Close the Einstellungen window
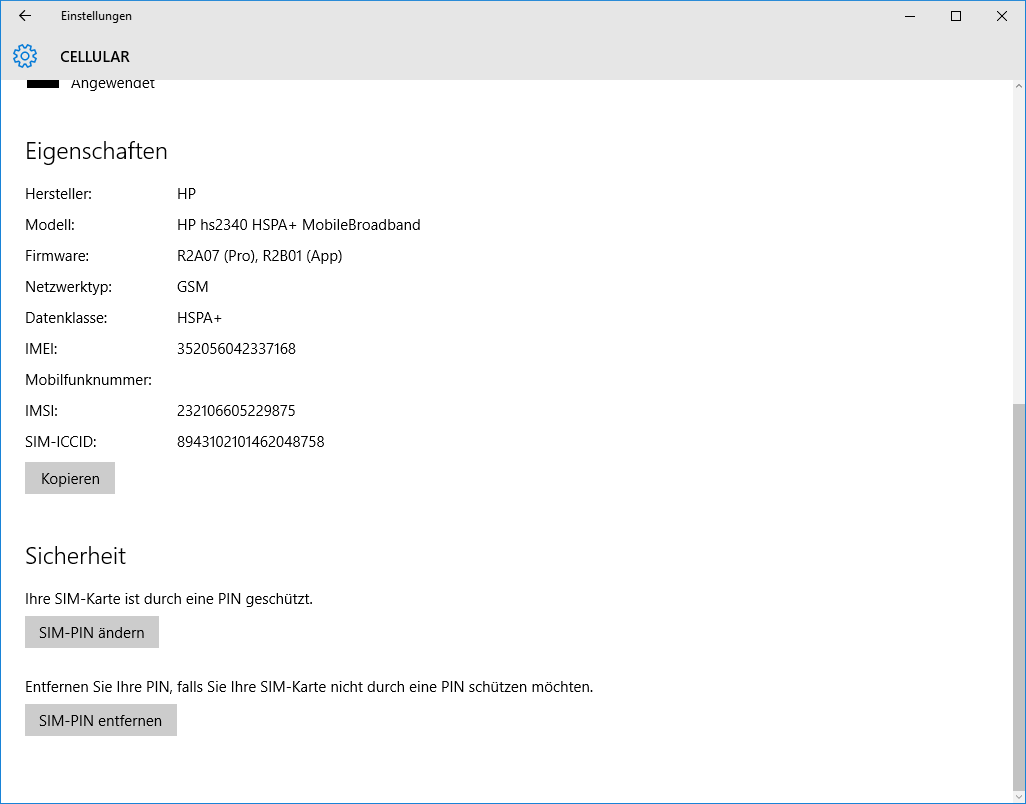1026x804 pixels. coord(1001,16)
